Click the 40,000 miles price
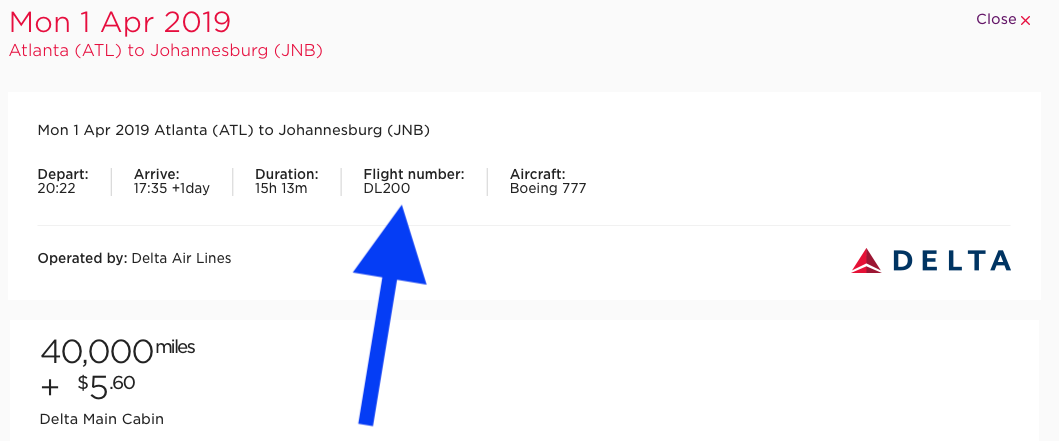Viewport: 1059px width, 441px height. [x=117, y=350]
